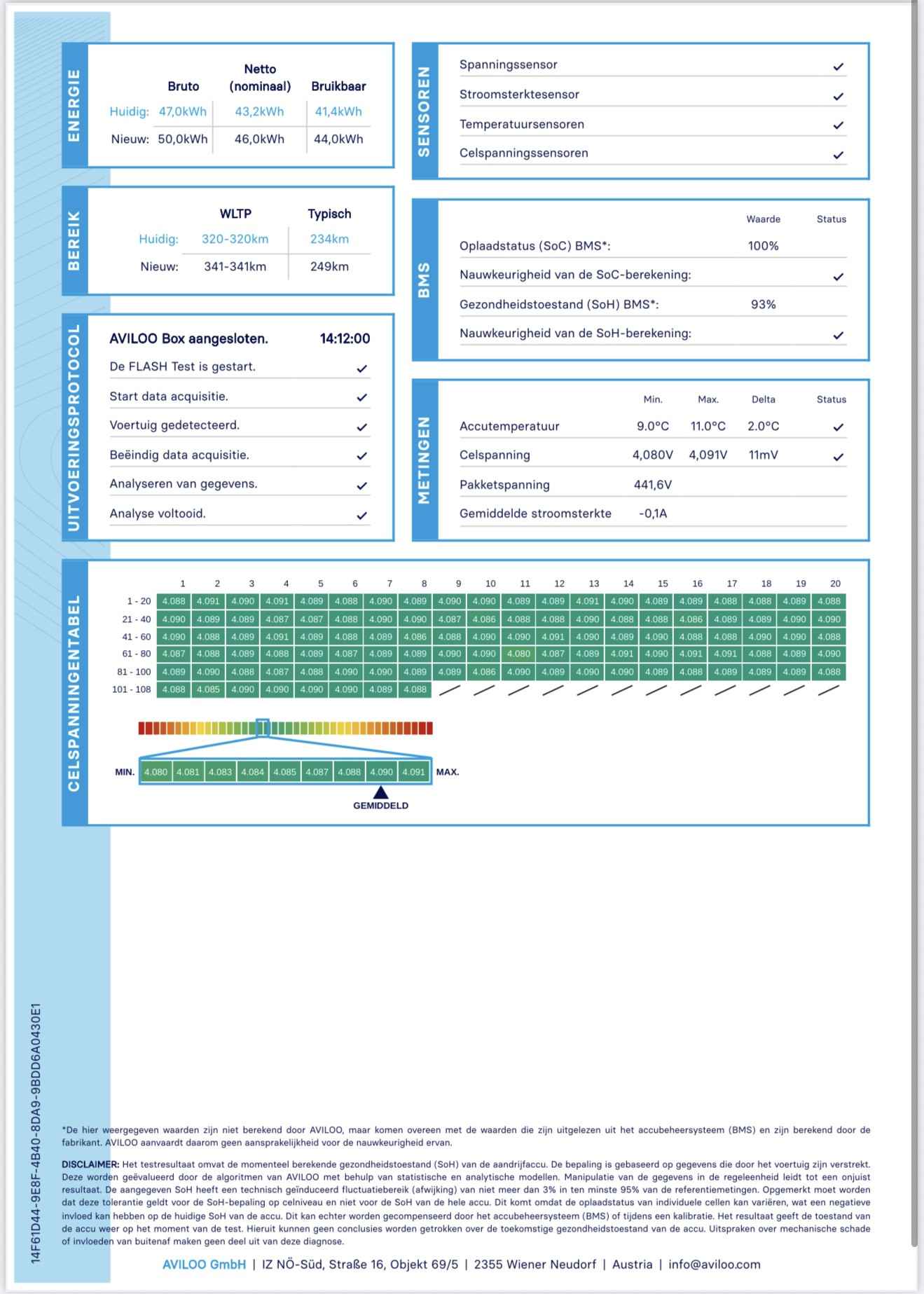The height and width of the screenshot is (1294, 924).
Task: Click the 'Voertuig gedetecteerd' checkmark
Action: (x=361, y=427)
